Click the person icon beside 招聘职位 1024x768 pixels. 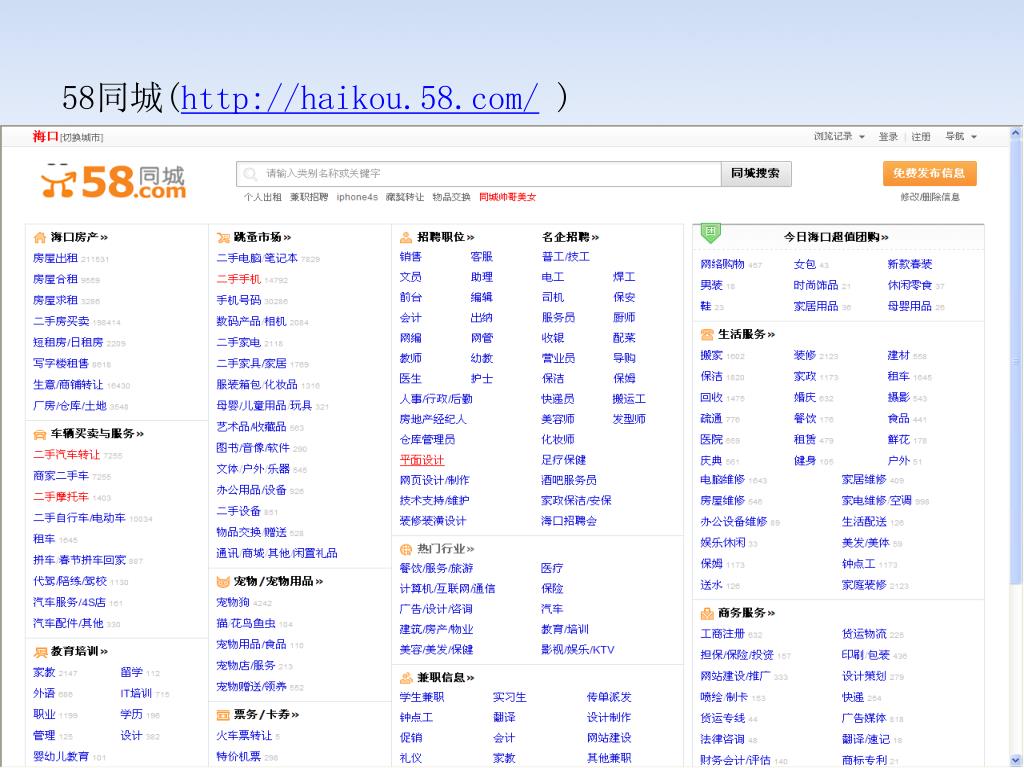(x=406, y=237)
